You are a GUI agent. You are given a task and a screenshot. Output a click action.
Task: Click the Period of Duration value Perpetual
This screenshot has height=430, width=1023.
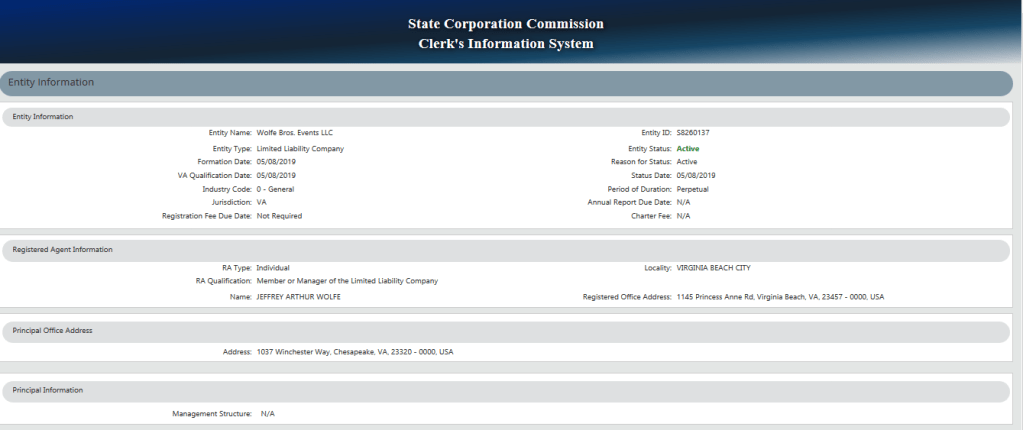tap(692, 188)
